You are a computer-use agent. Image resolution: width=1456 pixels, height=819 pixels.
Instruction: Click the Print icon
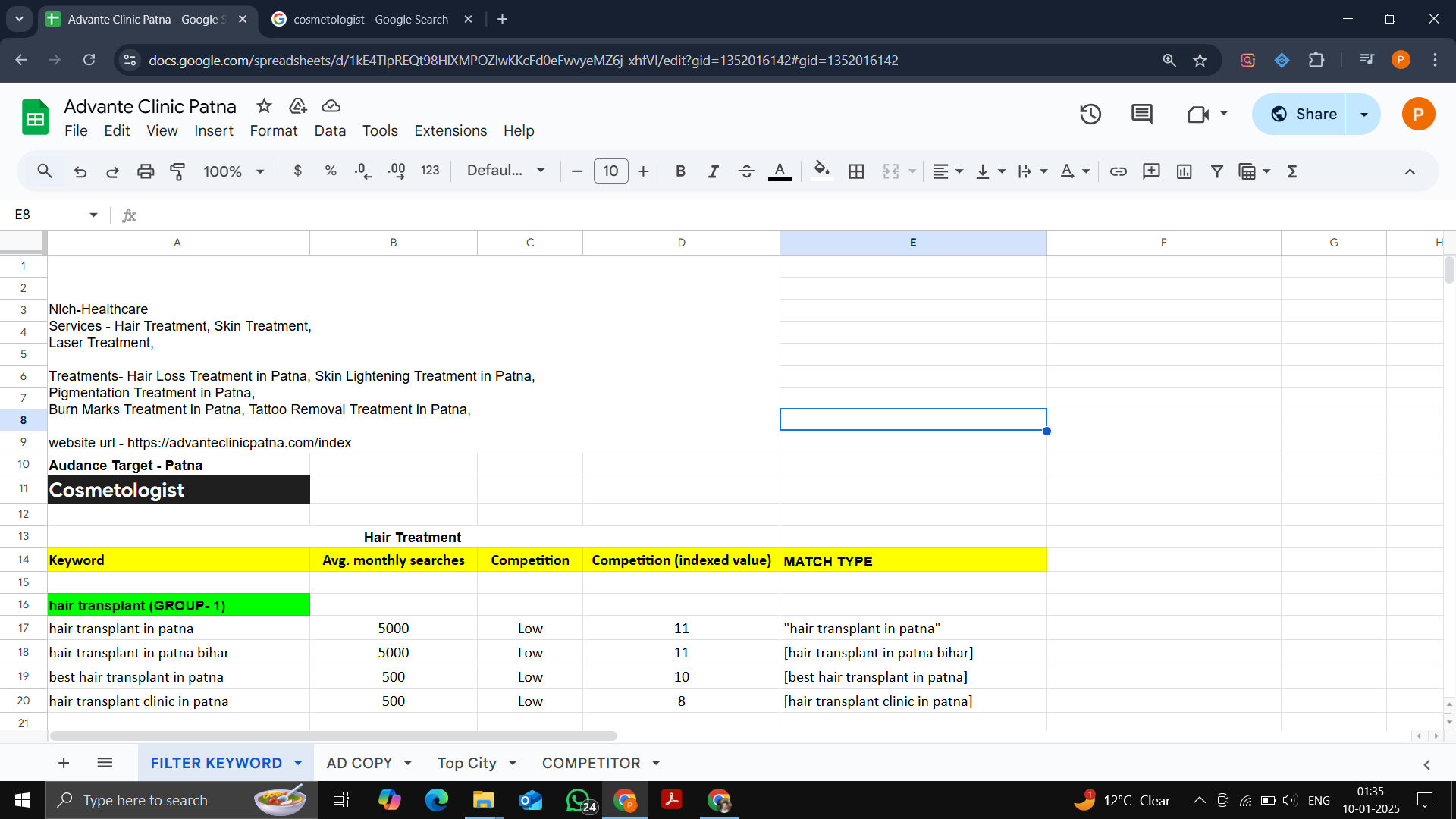pos(146,171)
